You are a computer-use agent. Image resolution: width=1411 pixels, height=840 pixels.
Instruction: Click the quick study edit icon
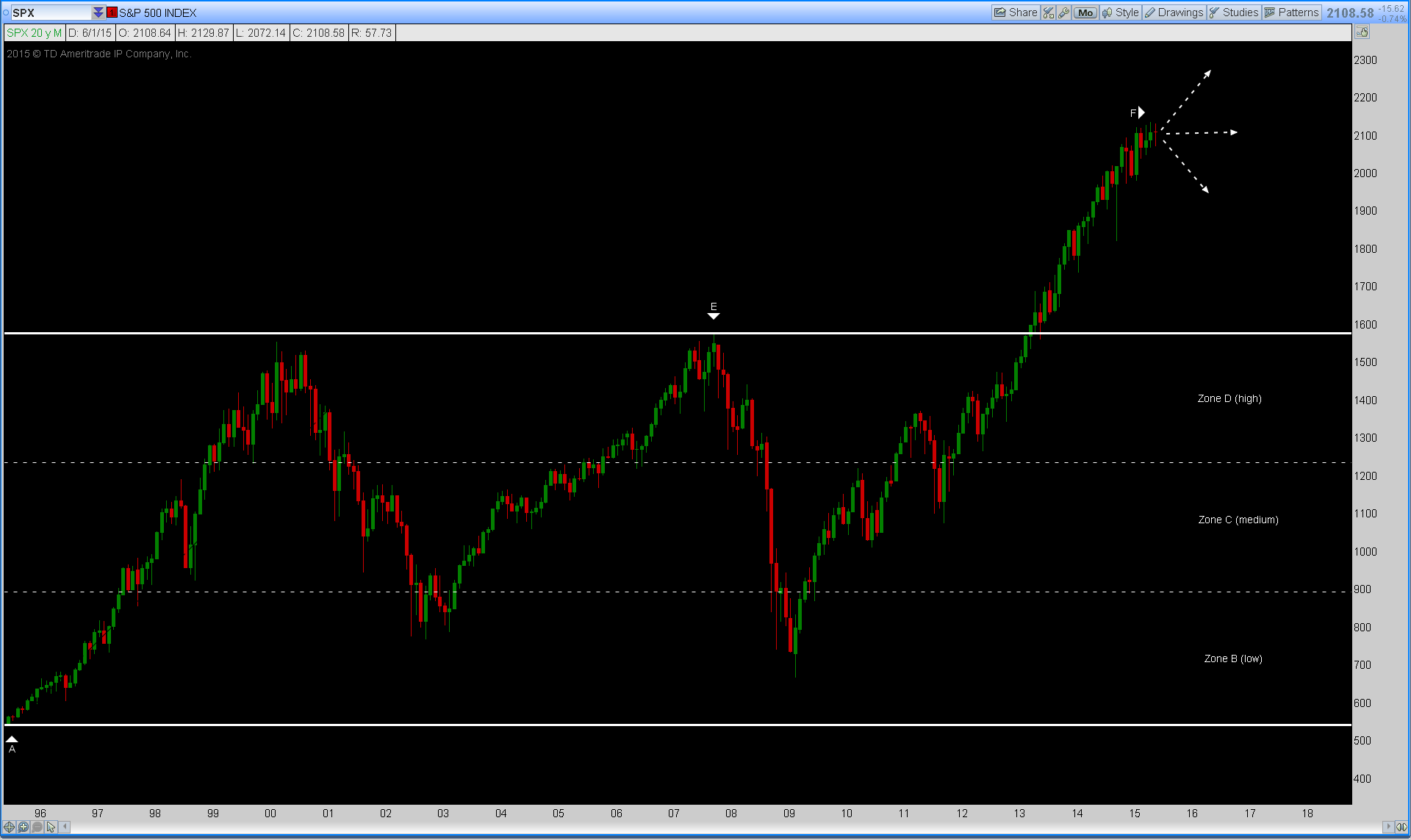(x=1049, y=12)
